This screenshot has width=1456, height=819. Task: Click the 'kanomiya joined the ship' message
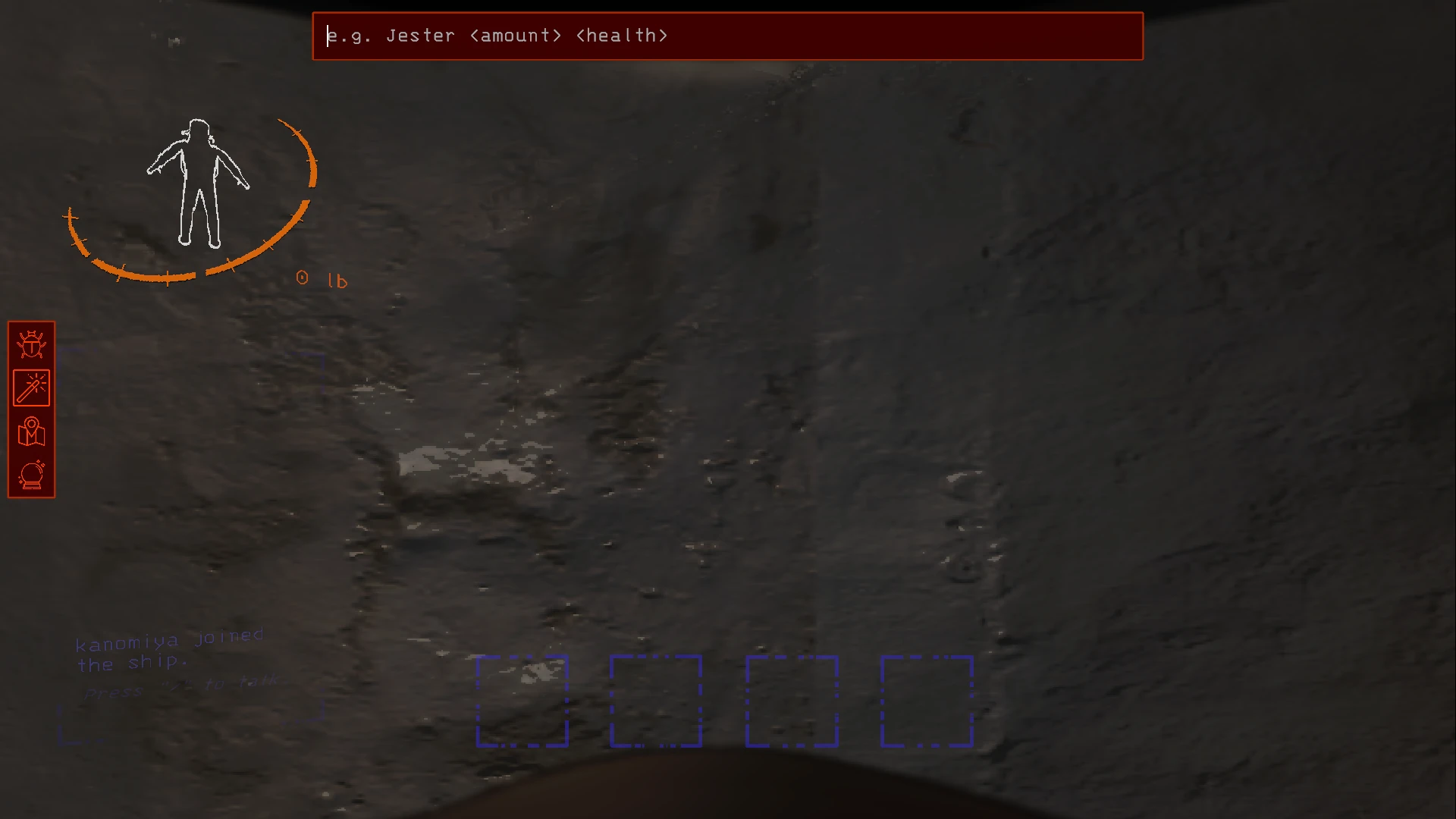pyautogui.click(x=168, y=651)
